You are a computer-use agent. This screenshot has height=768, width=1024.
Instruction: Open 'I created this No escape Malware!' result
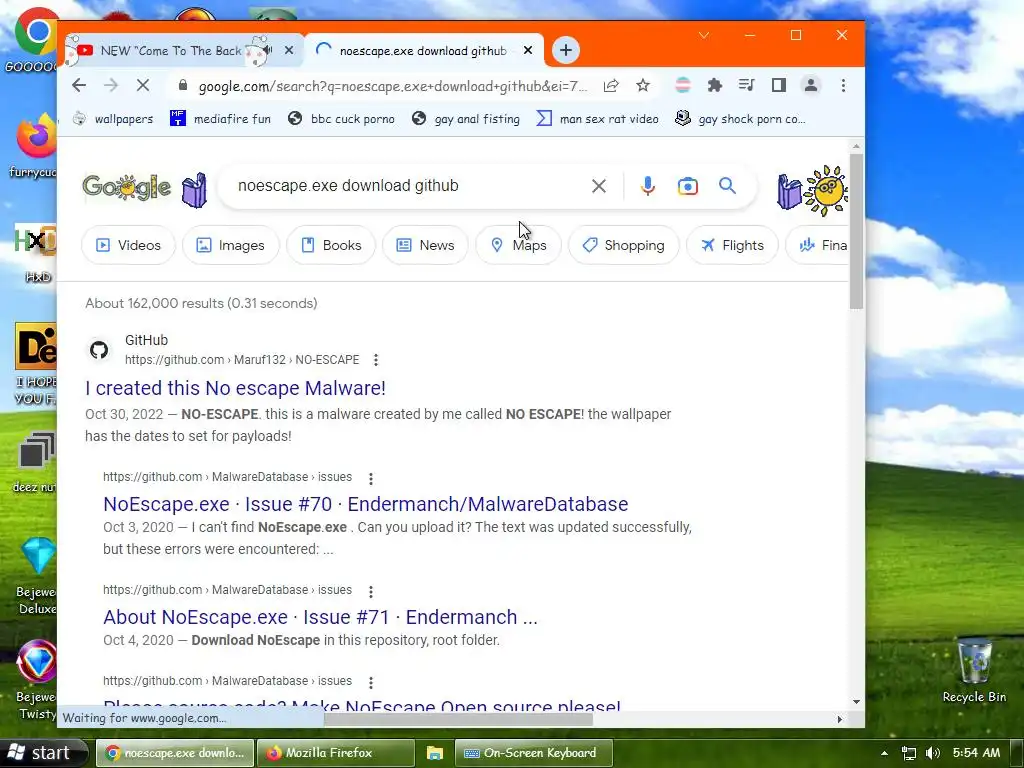[x=235, y=388]
